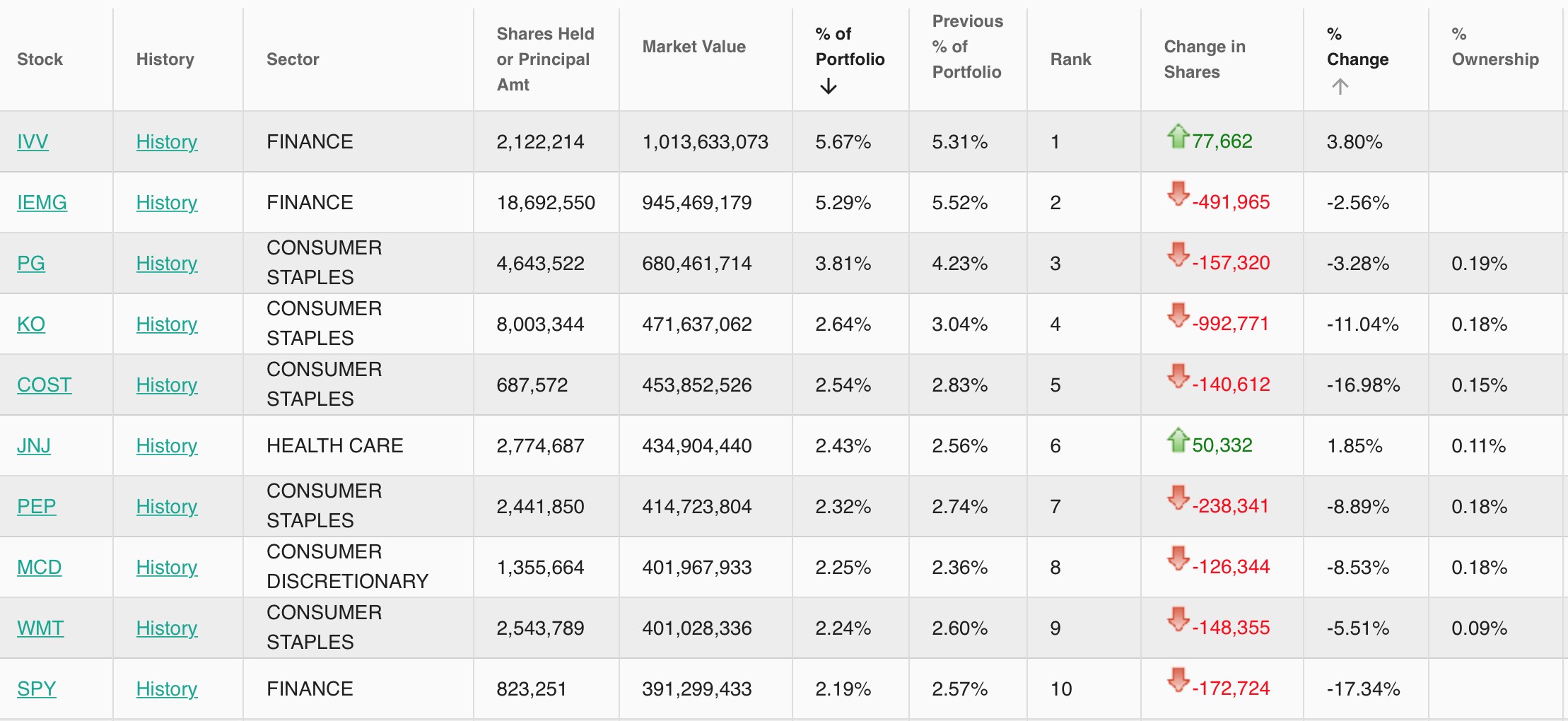Screen dimensions: 1568x721
Task: Click the Change in Shares column header
Action: click(x=1204, y=59)
